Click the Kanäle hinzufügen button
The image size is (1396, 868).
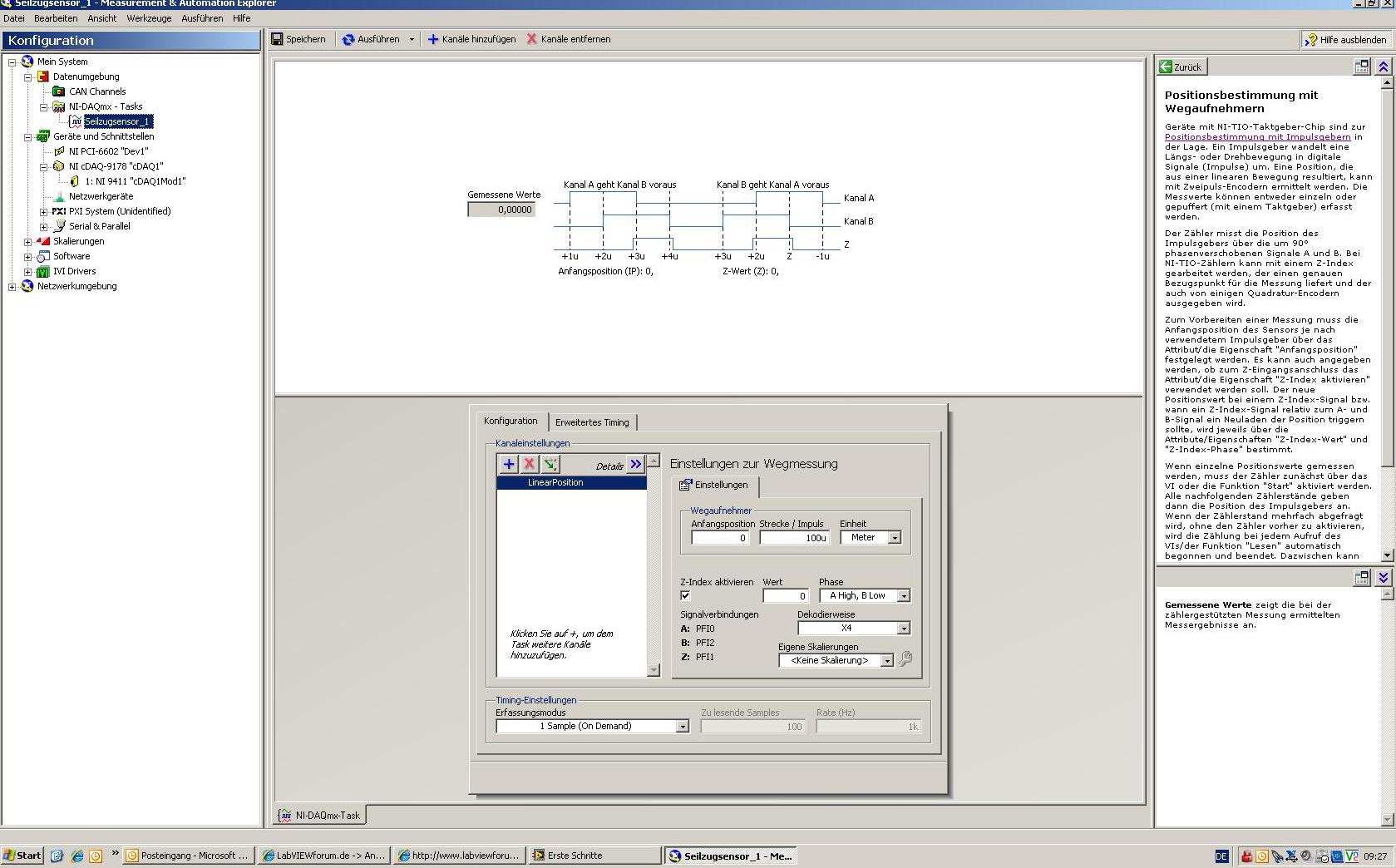tap(471, 39)
